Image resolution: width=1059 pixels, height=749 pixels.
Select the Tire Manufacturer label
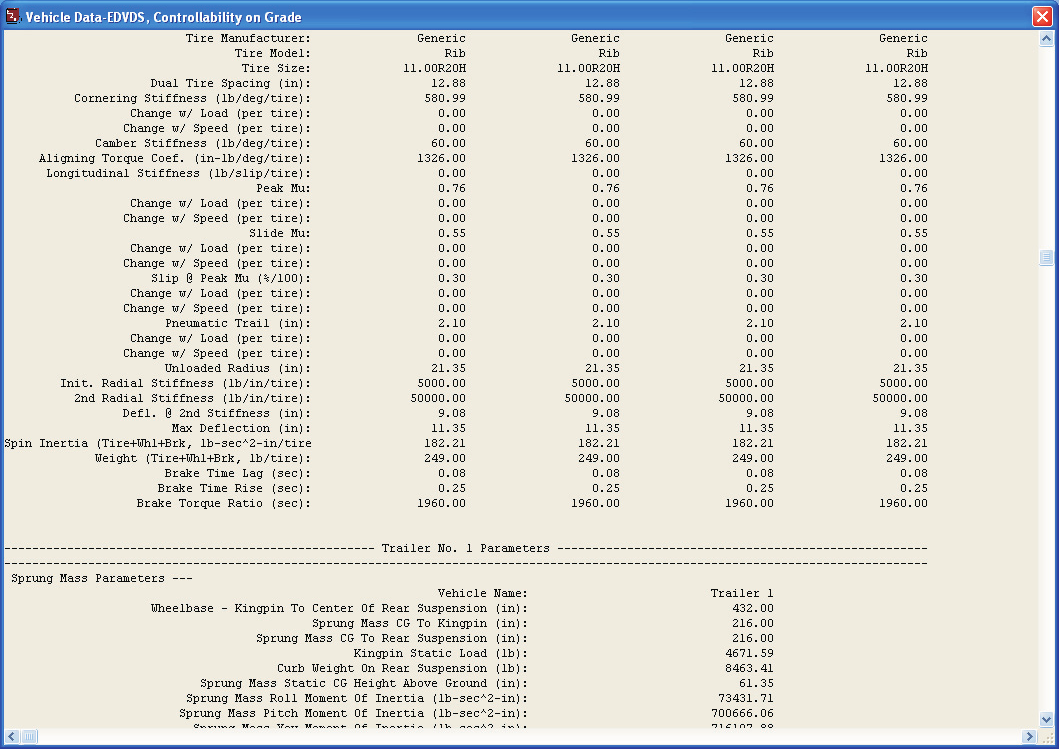click(x=248, y=38)
